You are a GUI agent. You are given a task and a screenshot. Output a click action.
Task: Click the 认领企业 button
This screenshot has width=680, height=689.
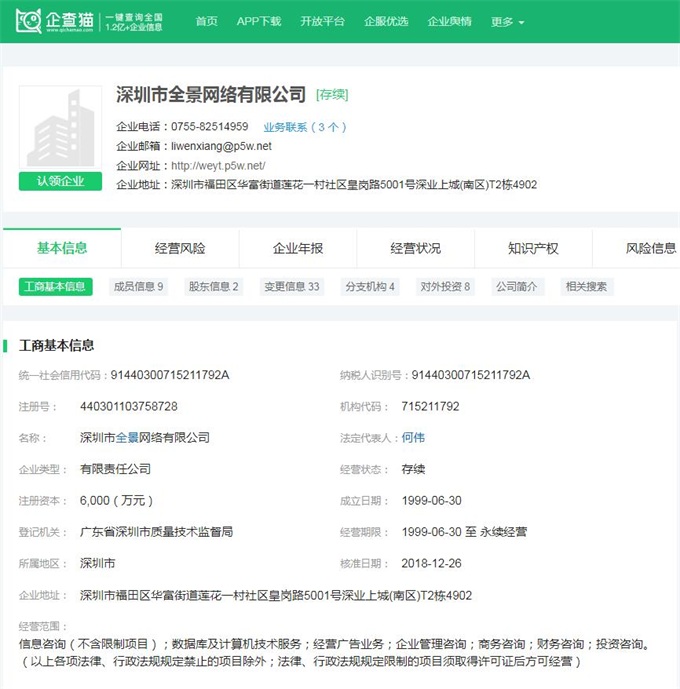[60, 181]
